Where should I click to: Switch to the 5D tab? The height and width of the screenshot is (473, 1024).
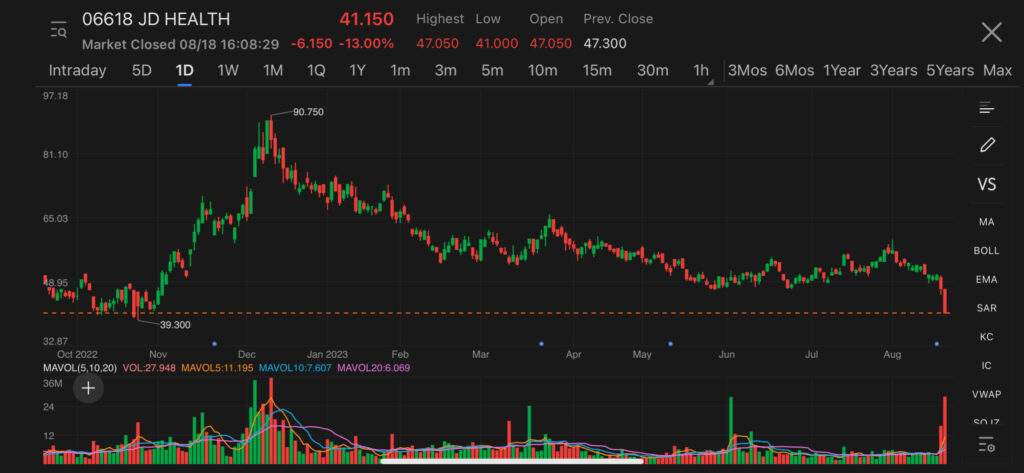click(142, 71)
